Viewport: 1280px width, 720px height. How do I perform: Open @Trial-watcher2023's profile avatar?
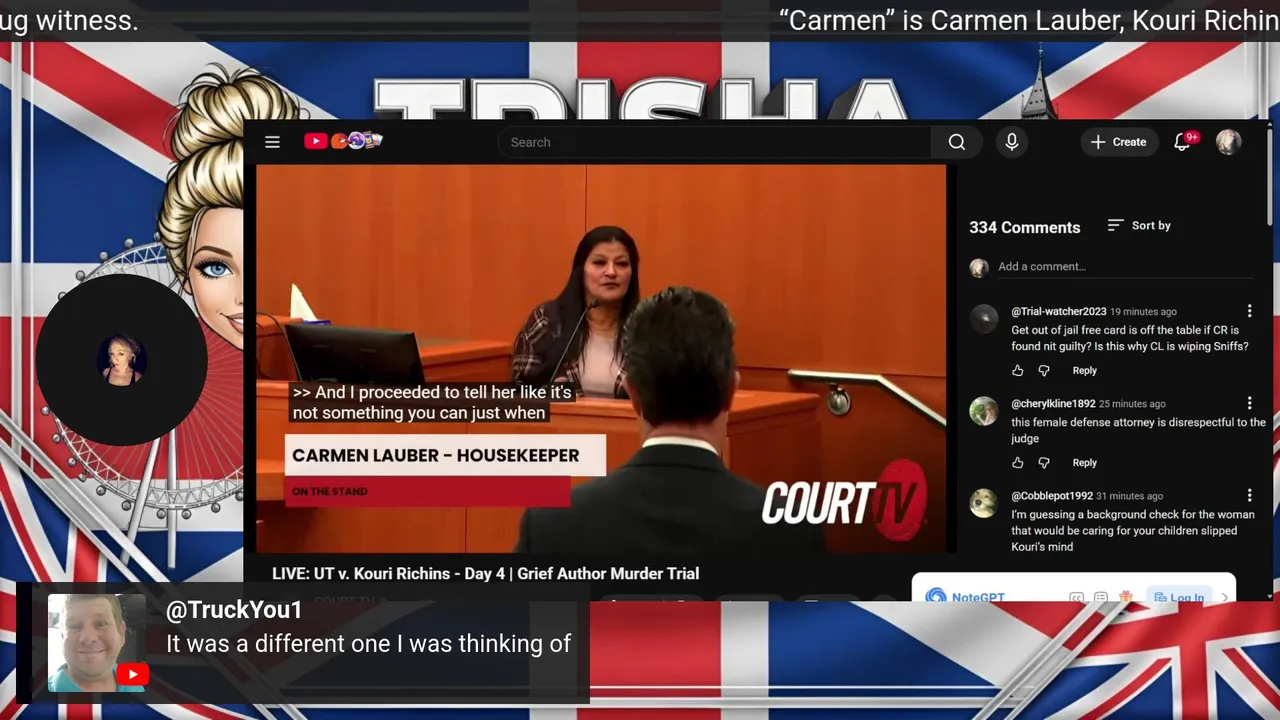click(984, 319)
